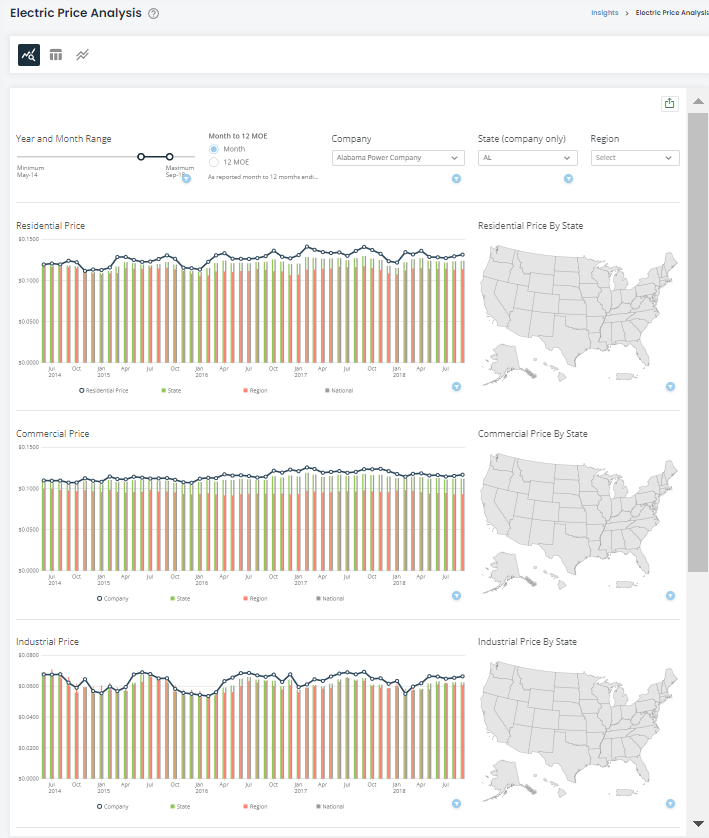Select the Month radio option
Viewport: 709px width, 838px height.
click(214, 149)
